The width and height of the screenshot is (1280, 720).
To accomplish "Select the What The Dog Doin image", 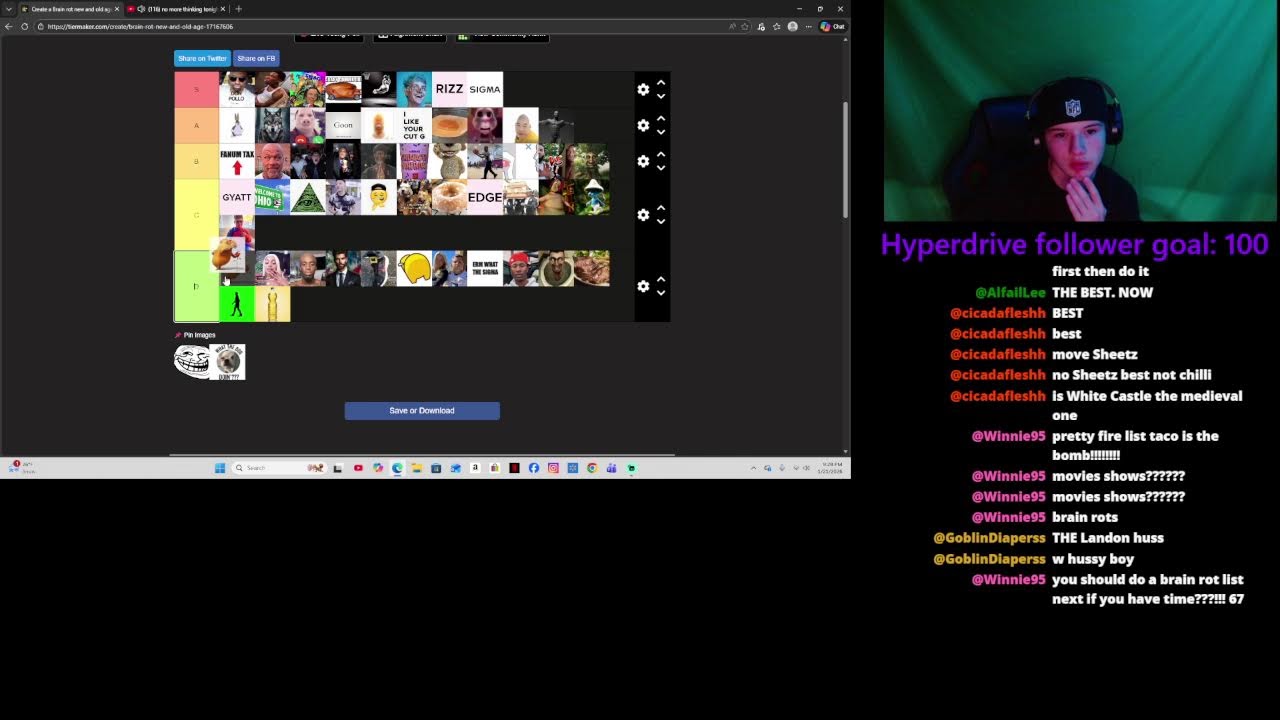I will (x=228, y=361).
